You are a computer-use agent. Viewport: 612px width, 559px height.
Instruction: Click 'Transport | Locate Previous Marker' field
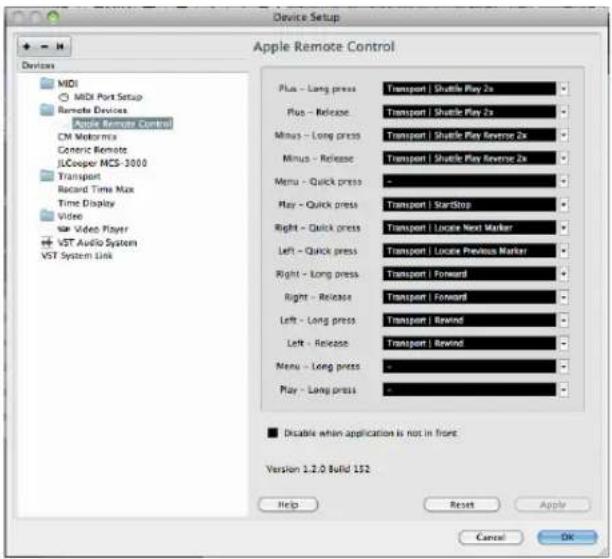click(469, 251)
